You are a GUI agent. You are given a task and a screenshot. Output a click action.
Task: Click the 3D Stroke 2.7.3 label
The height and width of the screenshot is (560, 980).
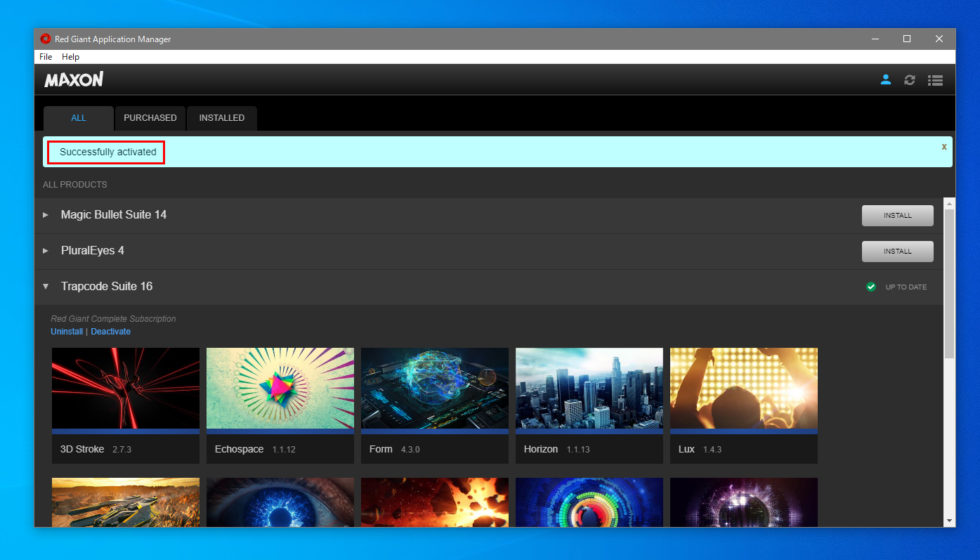(x=96, y=449)
